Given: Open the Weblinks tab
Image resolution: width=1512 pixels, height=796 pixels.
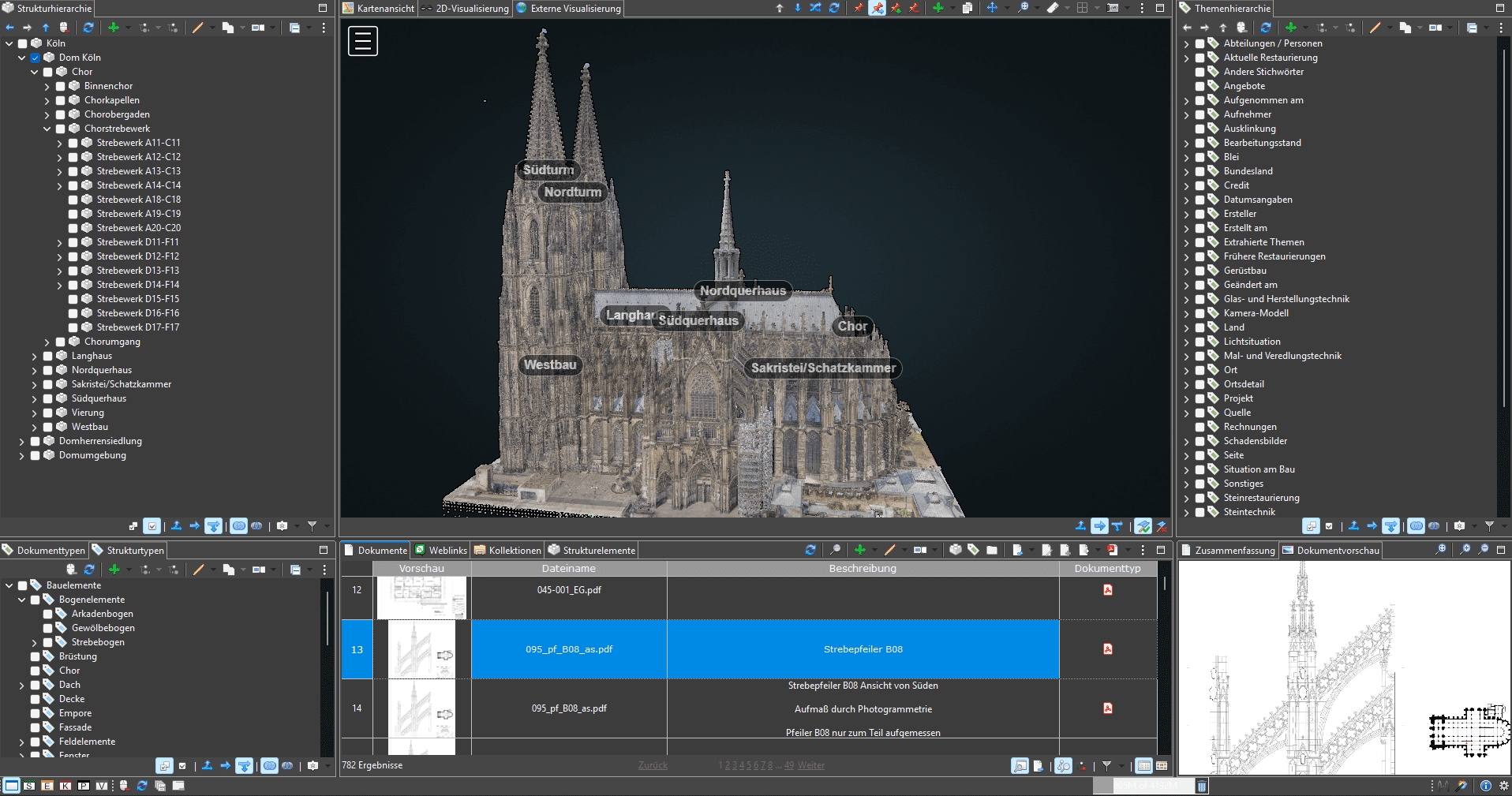Looking at the screenshot, I should (447, 551).
